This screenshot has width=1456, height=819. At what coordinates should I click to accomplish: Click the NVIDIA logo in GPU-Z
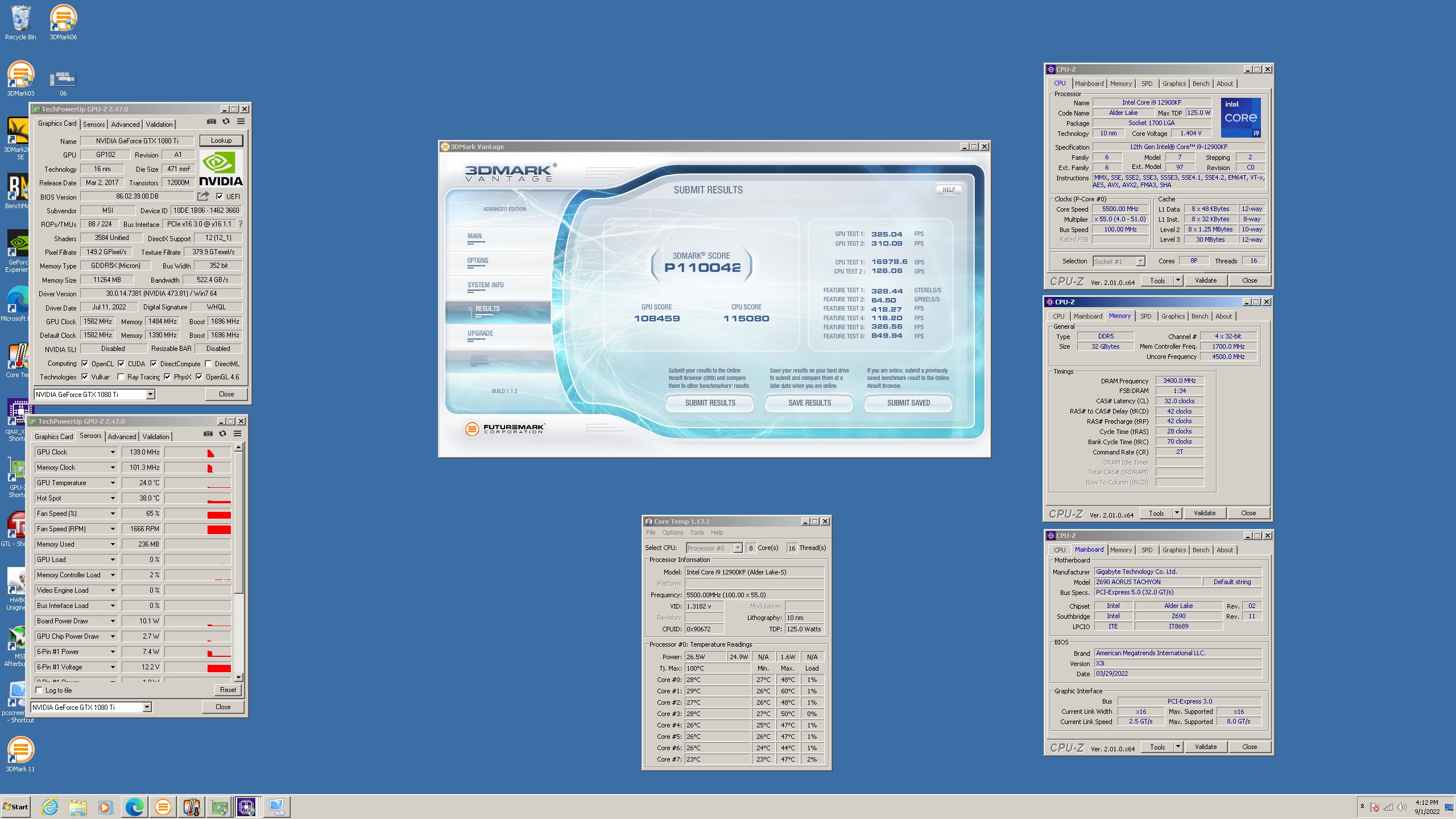221,168
